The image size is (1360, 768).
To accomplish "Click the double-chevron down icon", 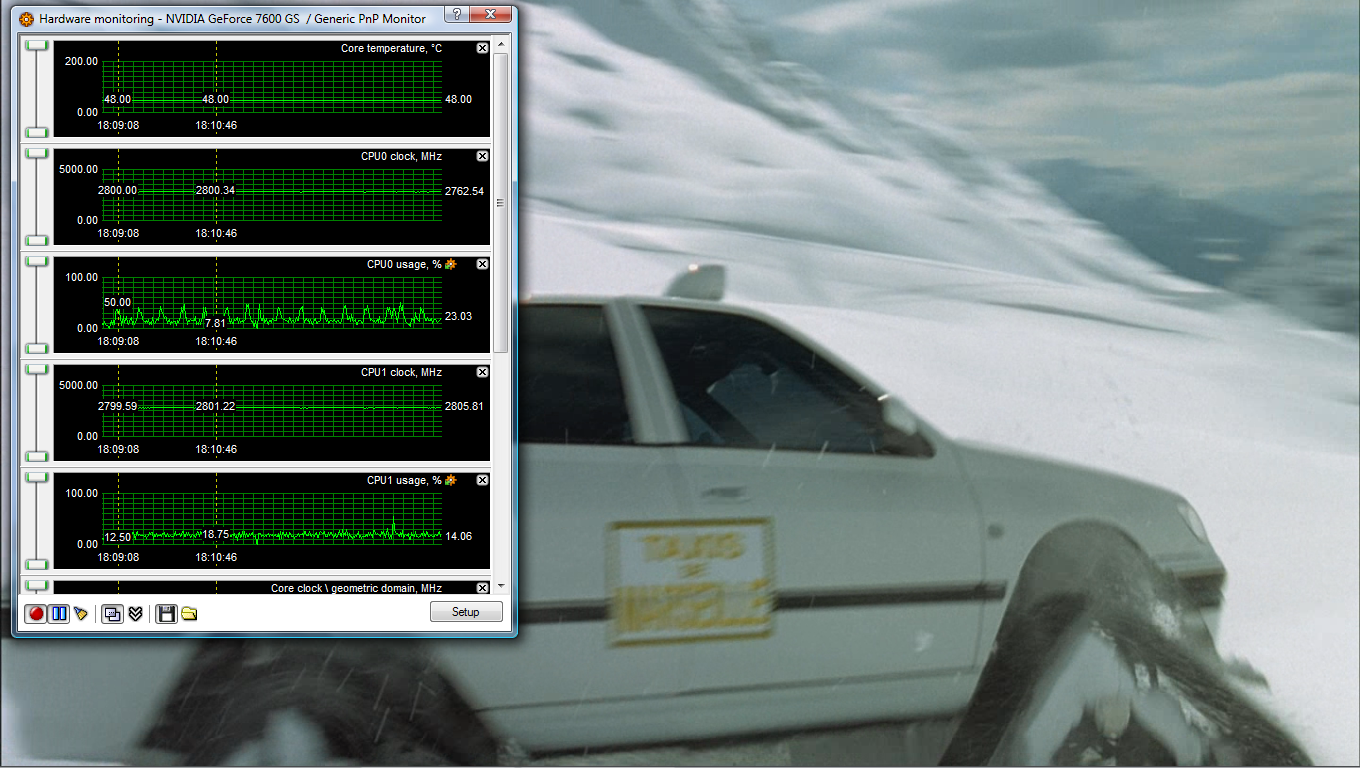I will 135,613.
